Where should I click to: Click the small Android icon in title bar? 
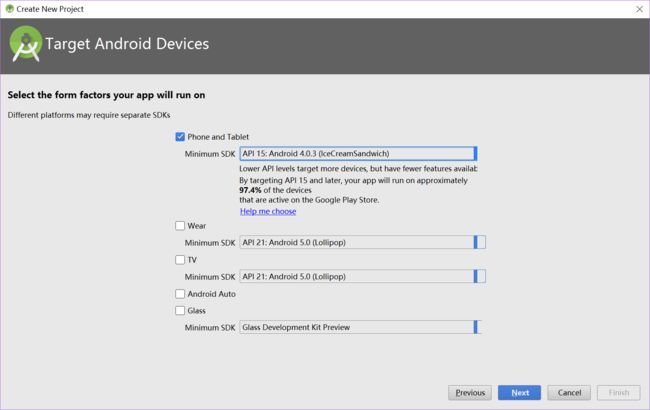click(x=10, y=9)
